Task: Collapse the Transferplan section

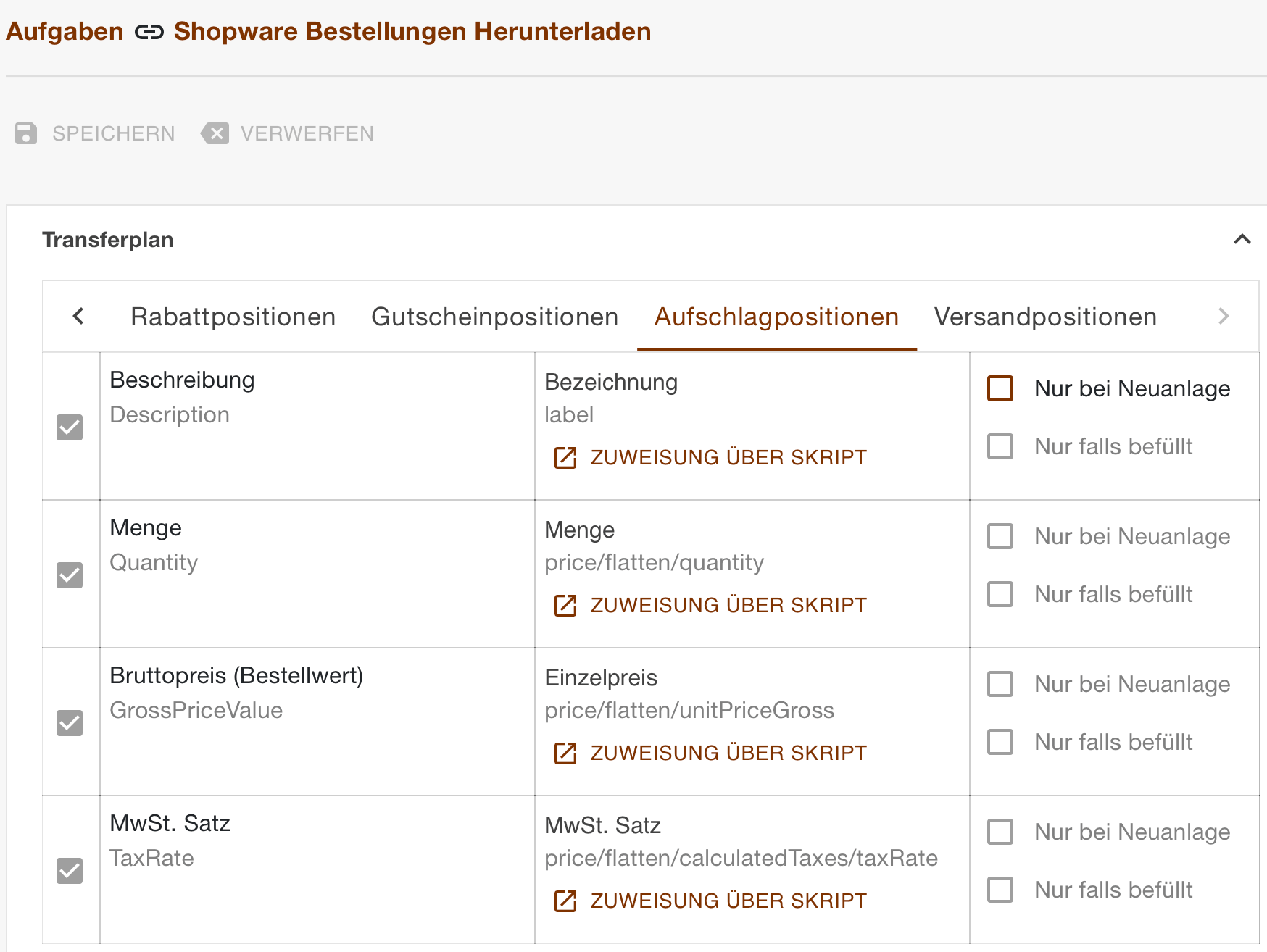Action: [x=1242, y=239]
